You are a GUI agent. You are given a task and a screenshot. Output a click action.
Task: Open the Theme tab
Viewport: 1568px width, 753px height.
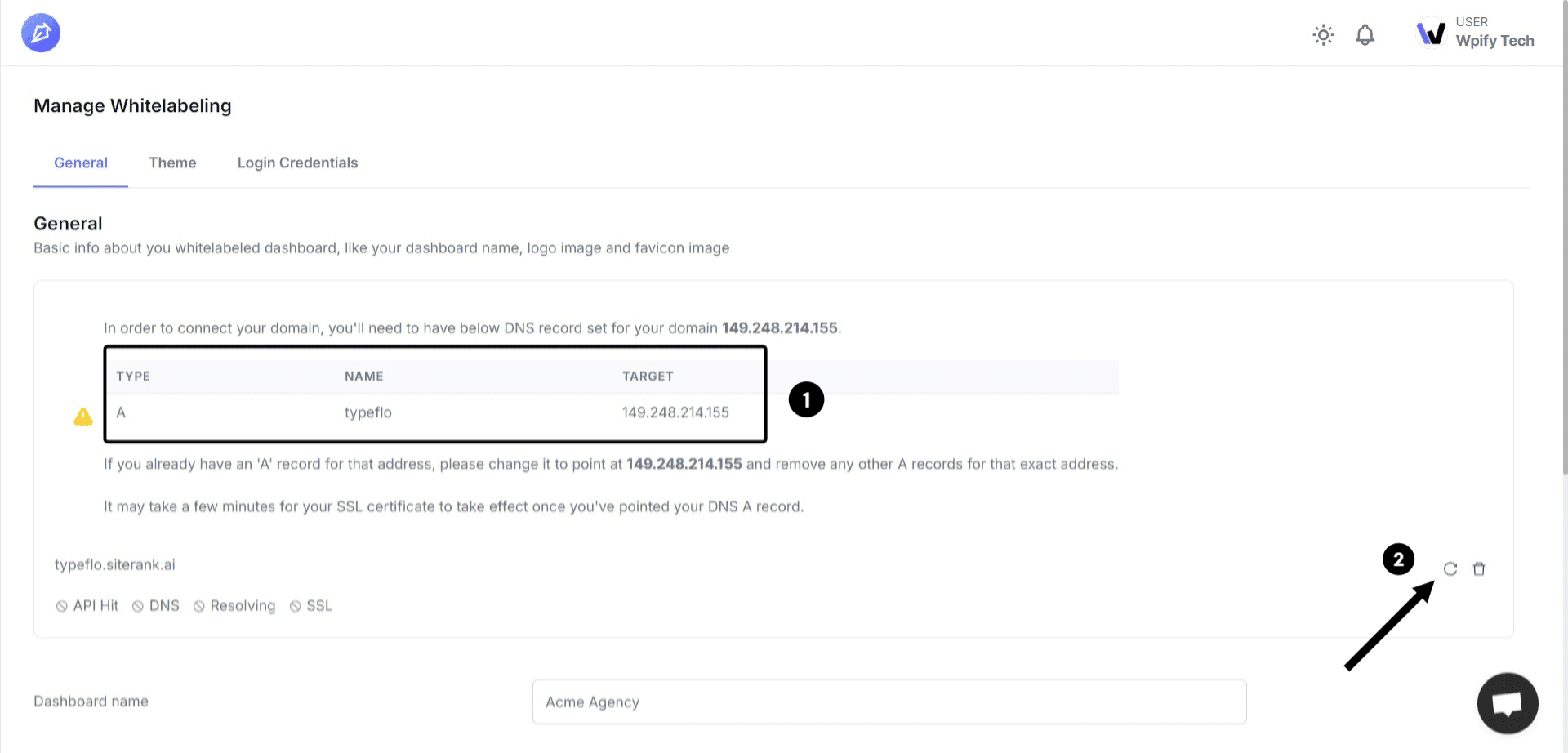click(x=172, y=163)
